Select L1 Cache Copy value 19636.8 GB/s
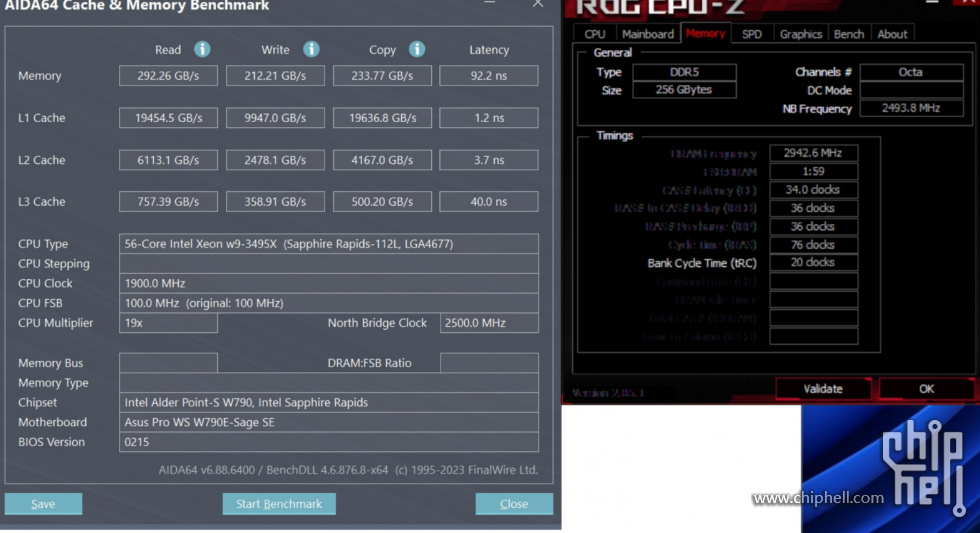Screen dimensions: 980x533 (382, 117)
